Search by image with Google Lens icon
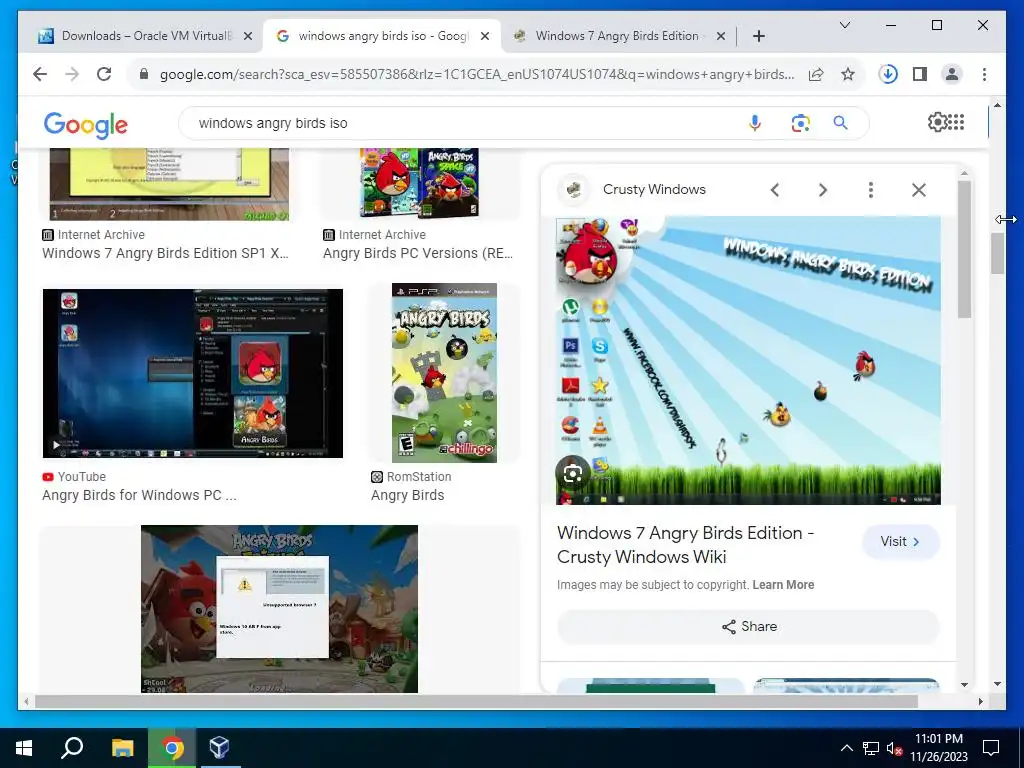 (800, 123)
